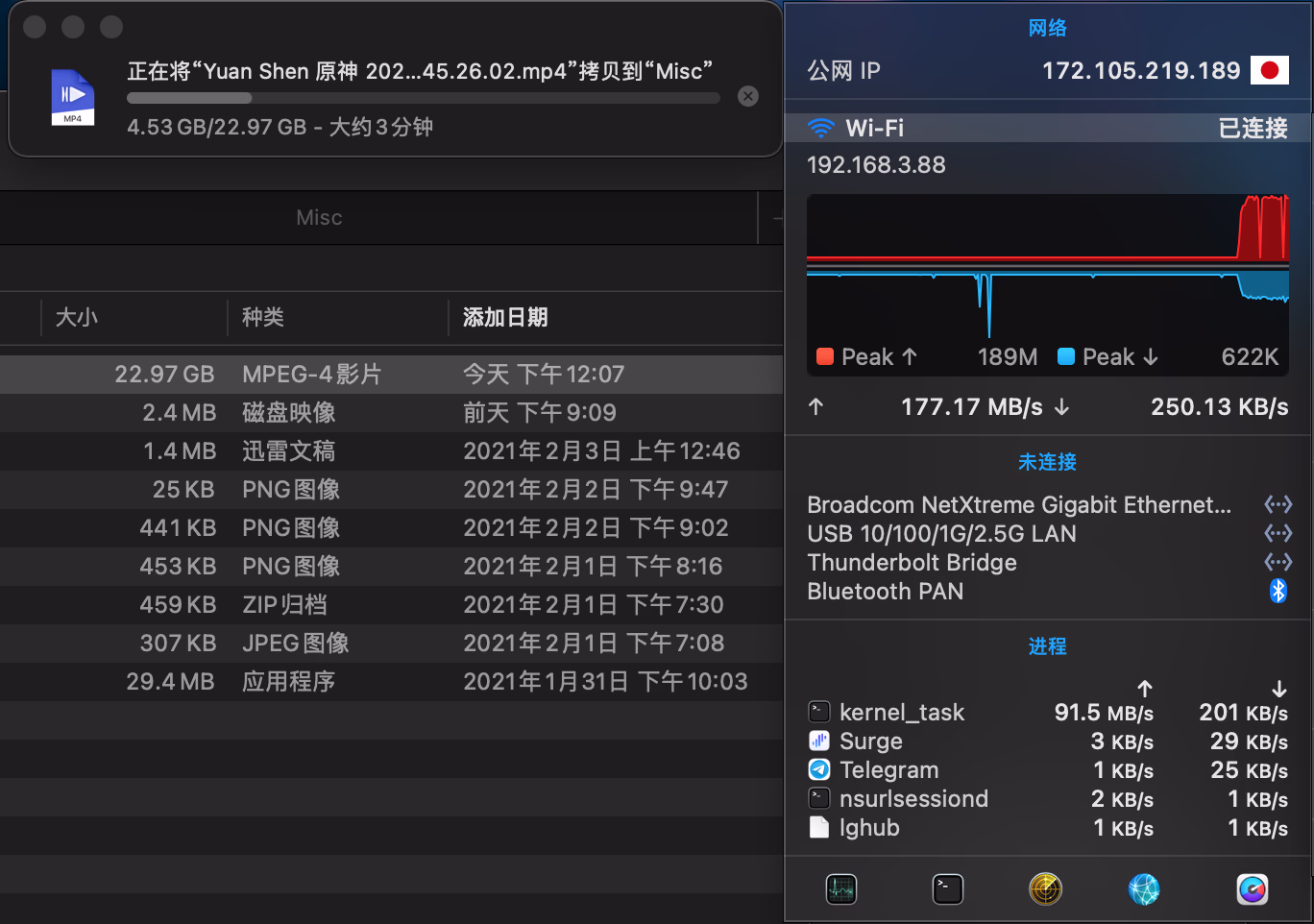Open the golden radar Wireless Diagnostics icon

(x=1045, y=889)
